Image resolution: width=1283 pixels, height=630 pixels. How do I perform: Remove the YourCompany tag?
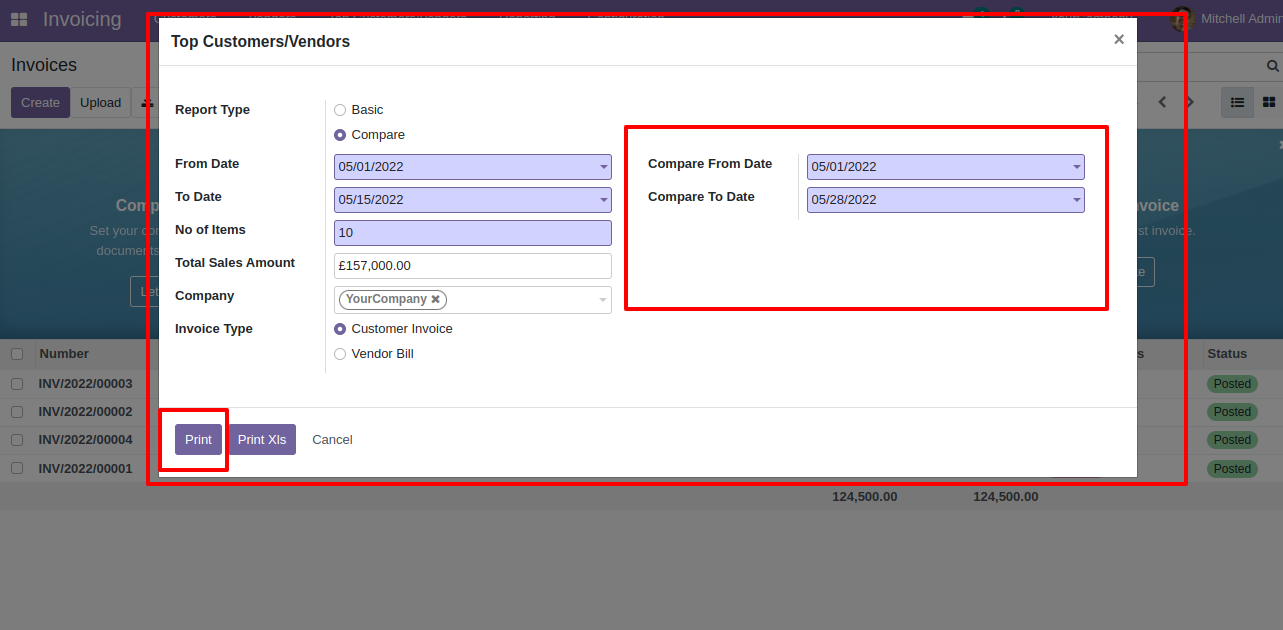[x=435, y=299]
